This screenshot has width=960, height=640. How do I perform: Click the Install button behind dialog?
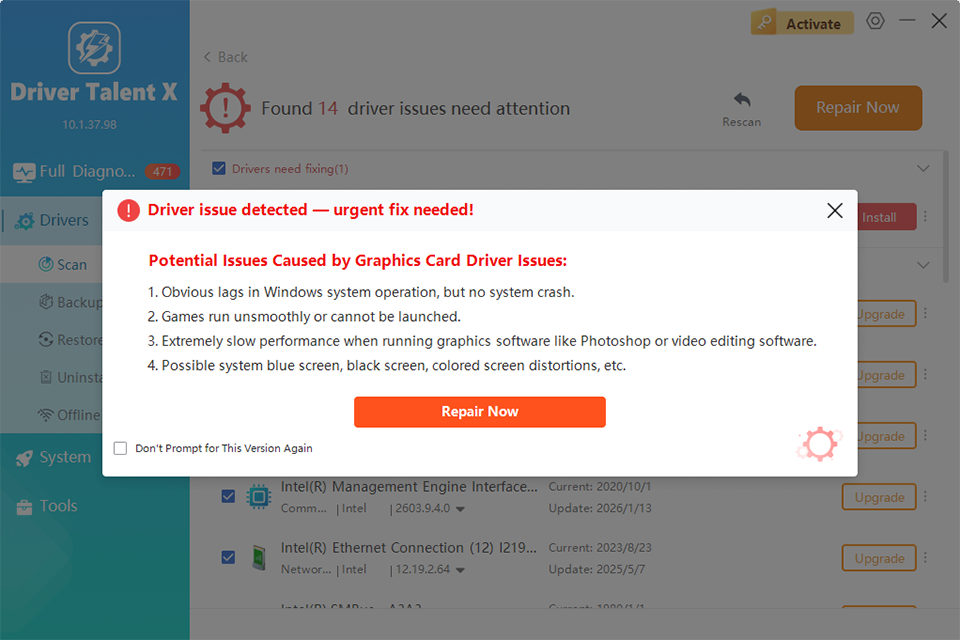click(887, 217)
